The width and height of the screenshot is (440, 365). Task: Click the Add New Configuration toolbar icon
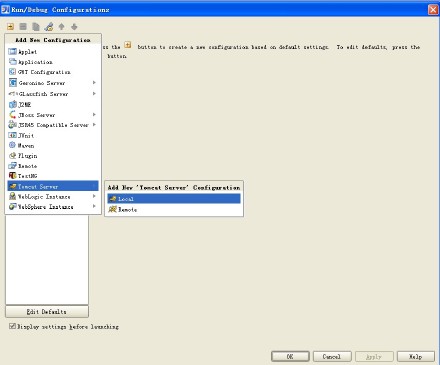point(10,27)
